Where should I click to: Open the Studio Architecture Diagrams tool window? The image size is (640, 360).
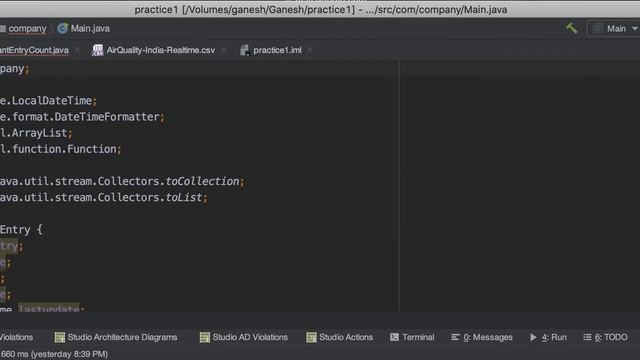pyautogui.click(x=116, y=337)
